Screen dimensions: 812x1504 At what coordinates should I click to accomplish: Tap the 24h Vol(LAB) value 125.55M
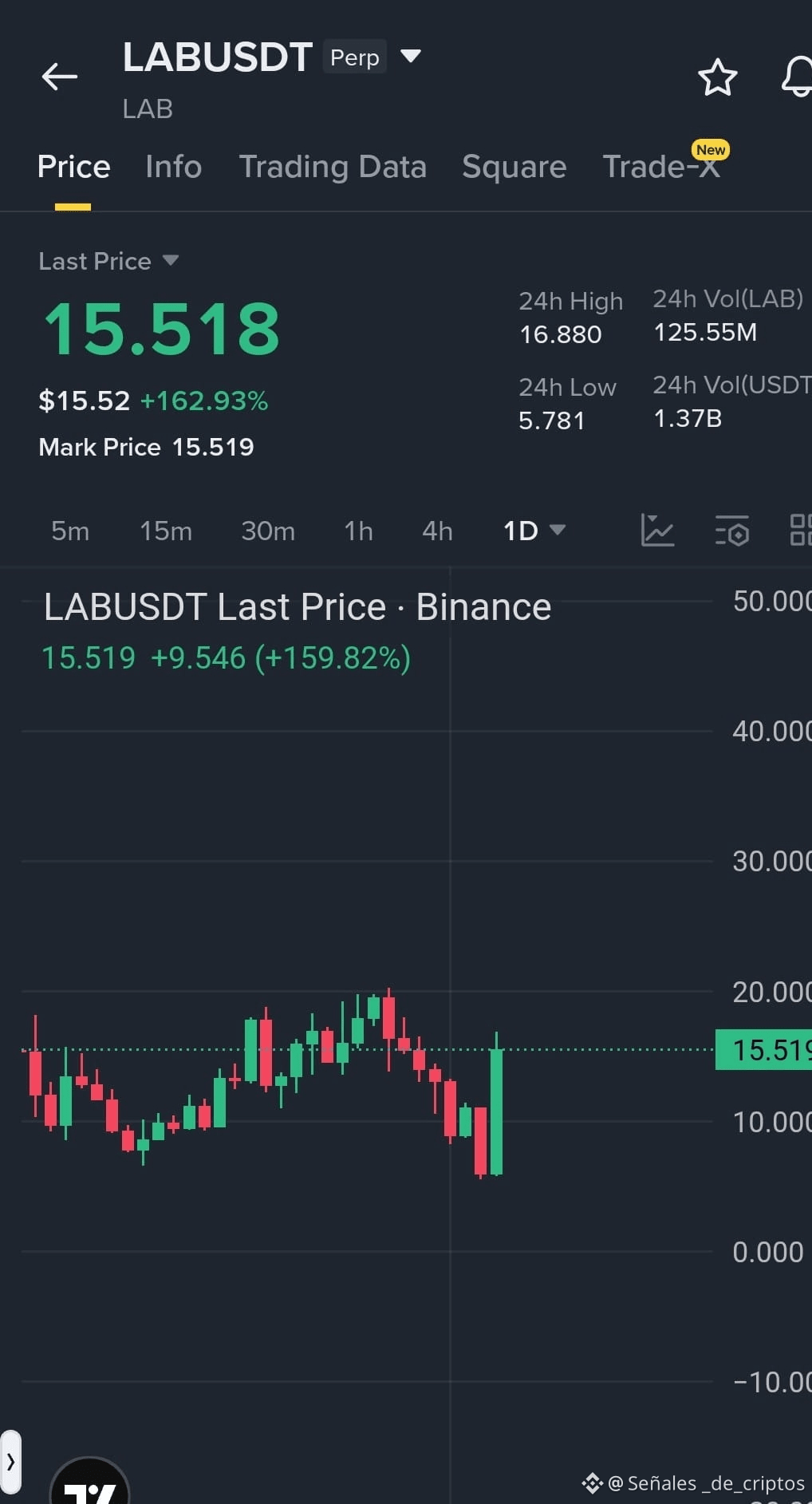[705, 332]
